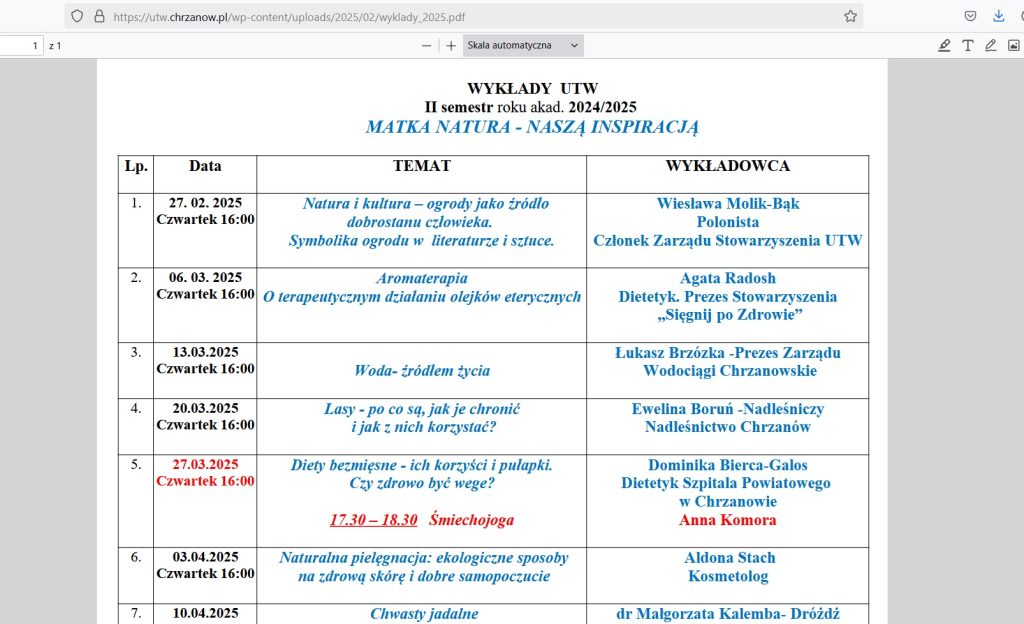This screenshot has width=1024, height=624.
Task: Select the PDF draw tool
Action: 990,45
